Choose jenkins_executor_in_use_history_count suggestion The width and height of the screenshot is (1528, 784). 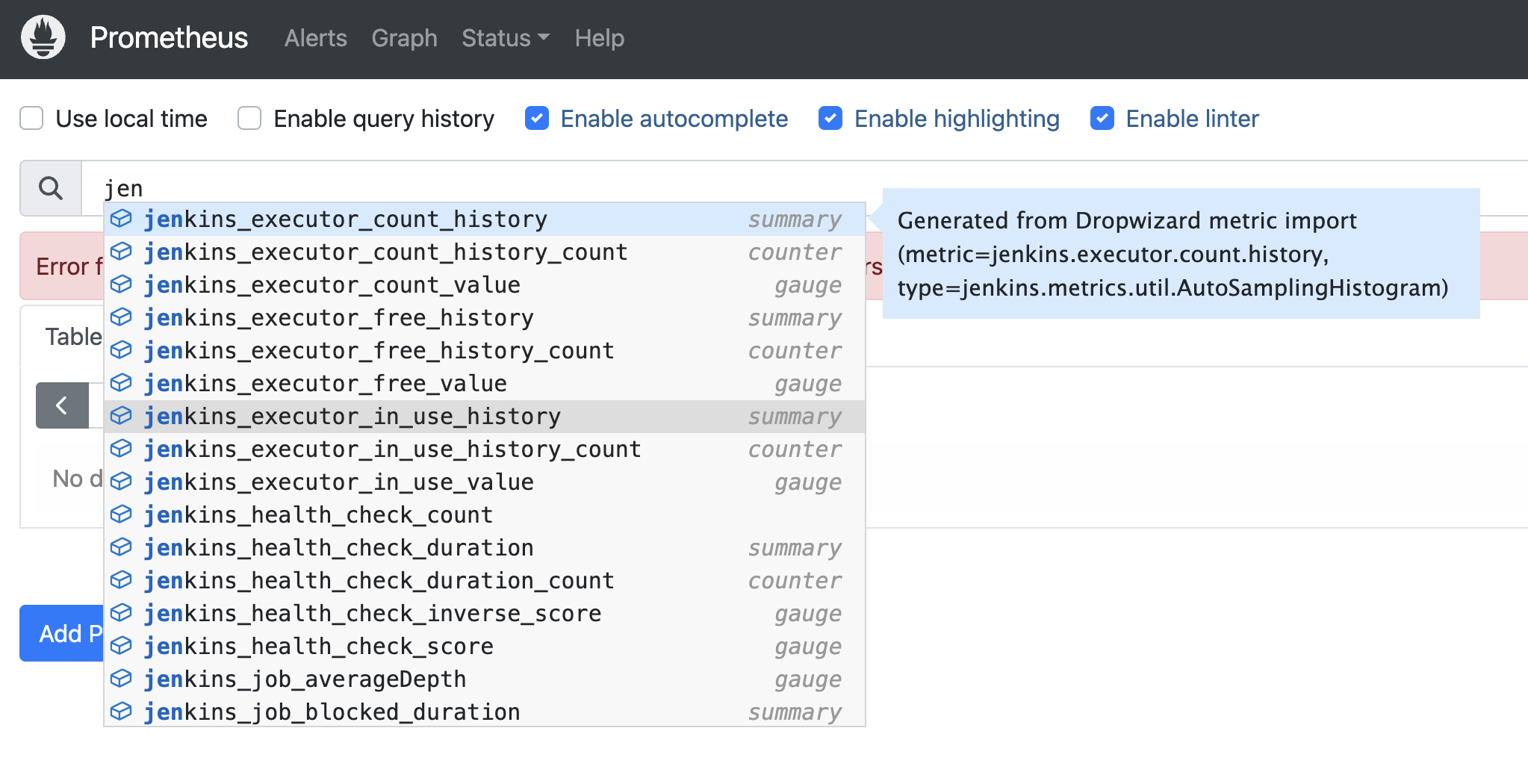point(484,449)
